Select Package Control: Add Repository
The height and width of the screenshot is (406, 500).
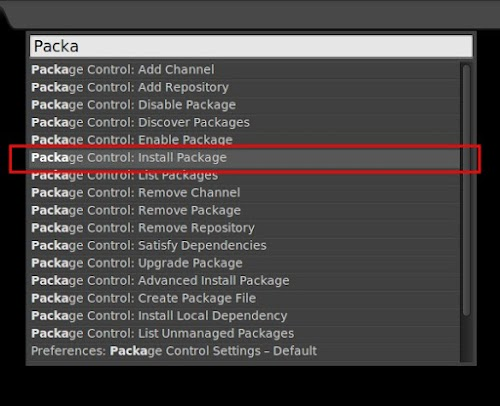(244, 87)
